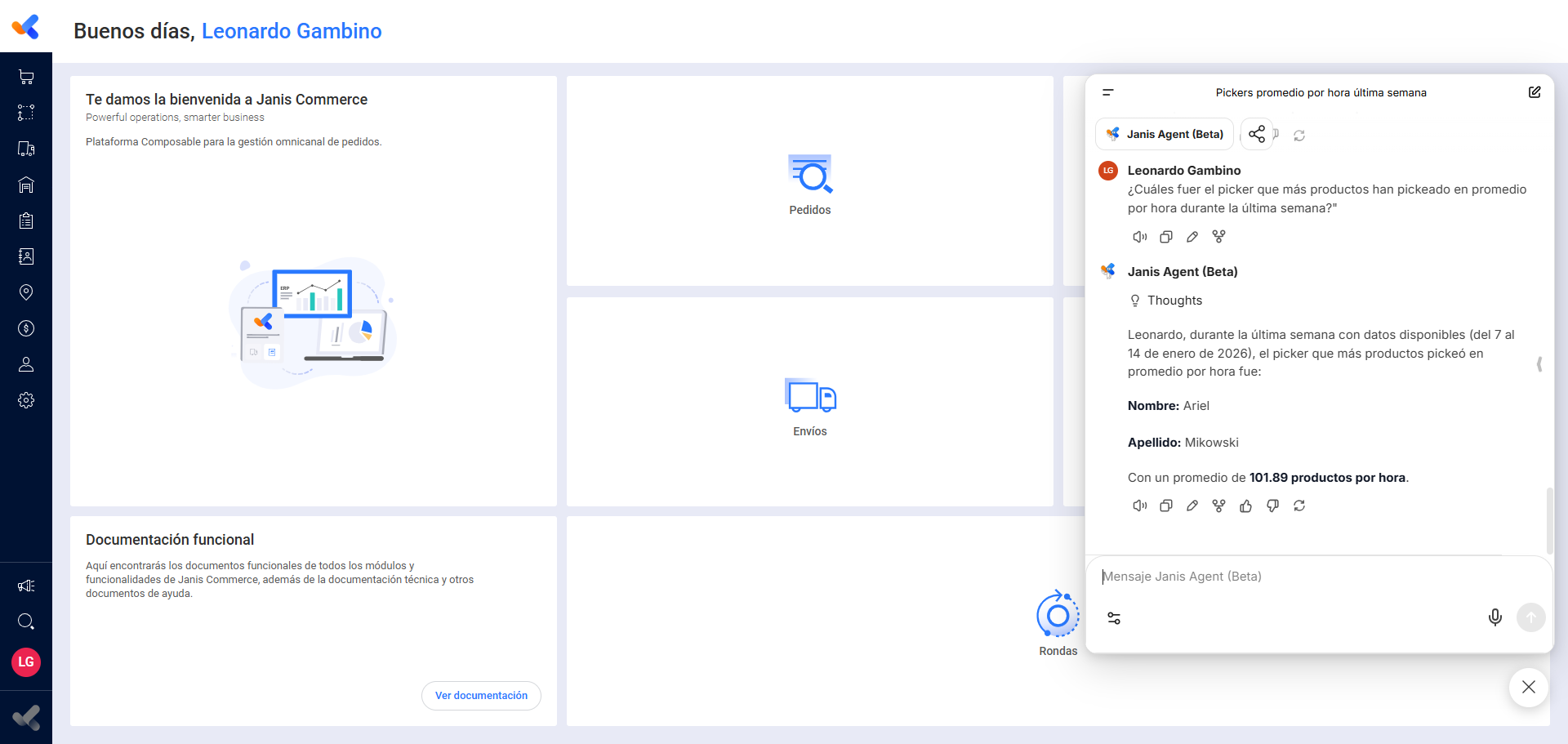Give thumbs up to agent answer

click(1245, 506)
